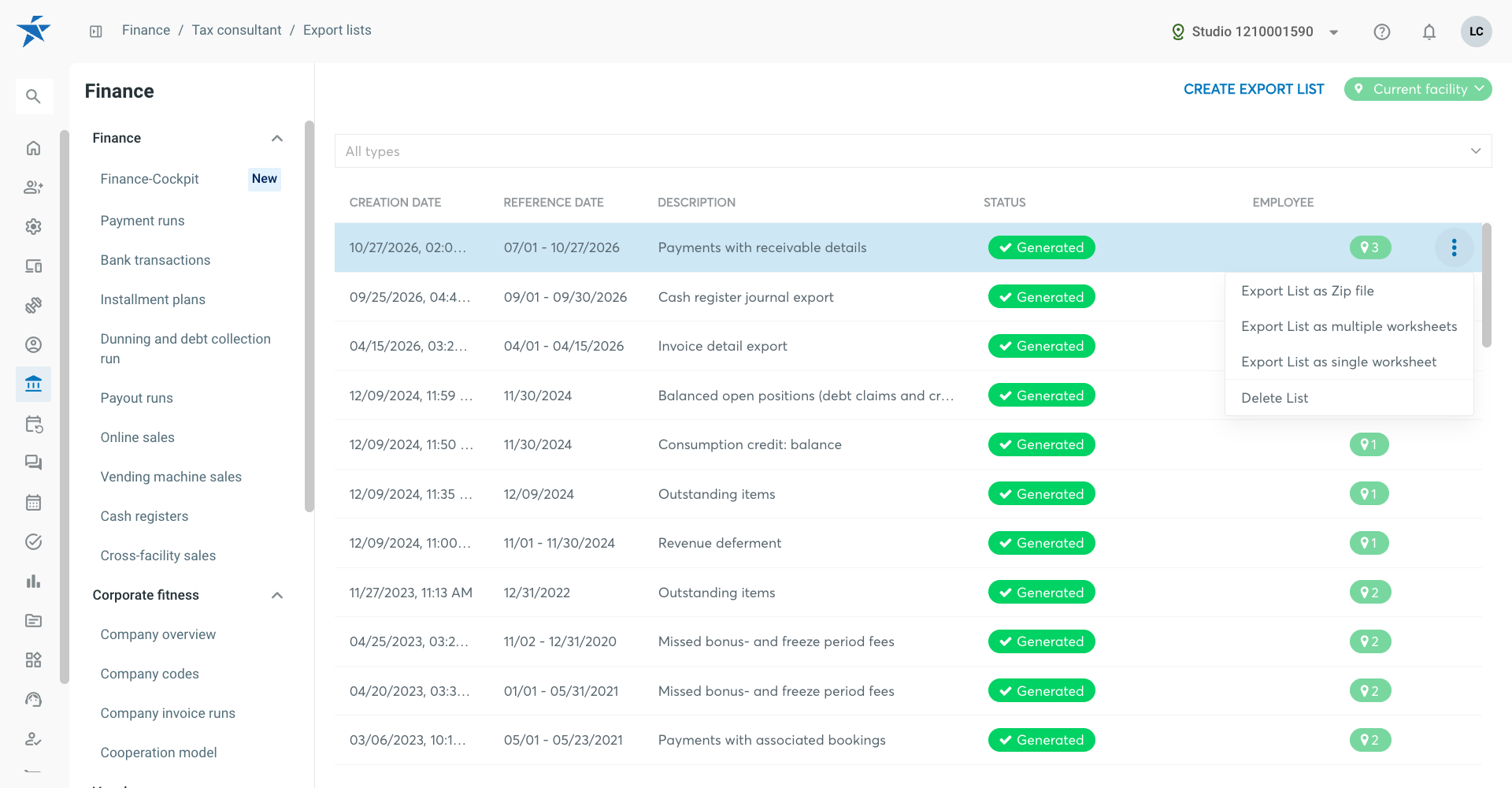1512x788 pixels.
Task: Open Bank transactions menu entry
Action: (155, 260)
